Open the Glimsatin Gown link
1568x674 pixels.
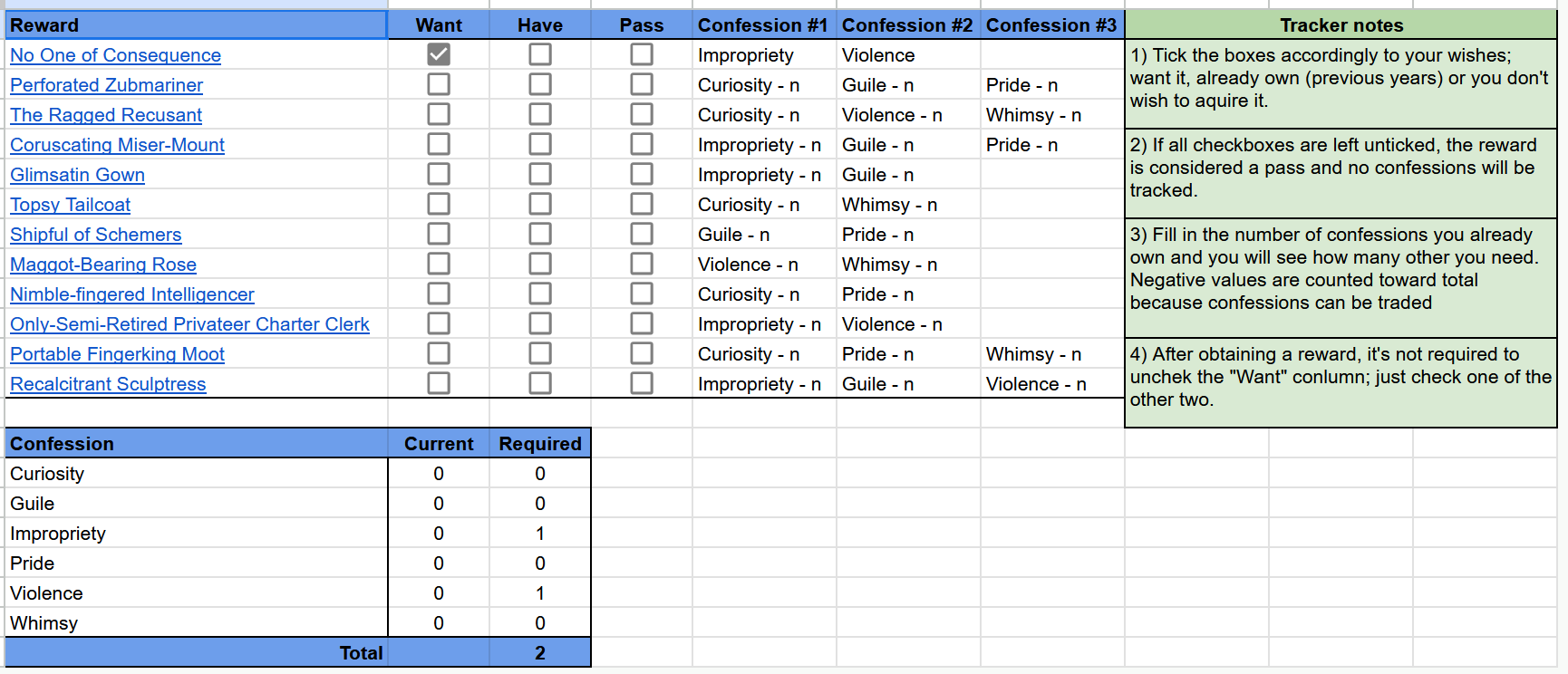coord(77,175)
